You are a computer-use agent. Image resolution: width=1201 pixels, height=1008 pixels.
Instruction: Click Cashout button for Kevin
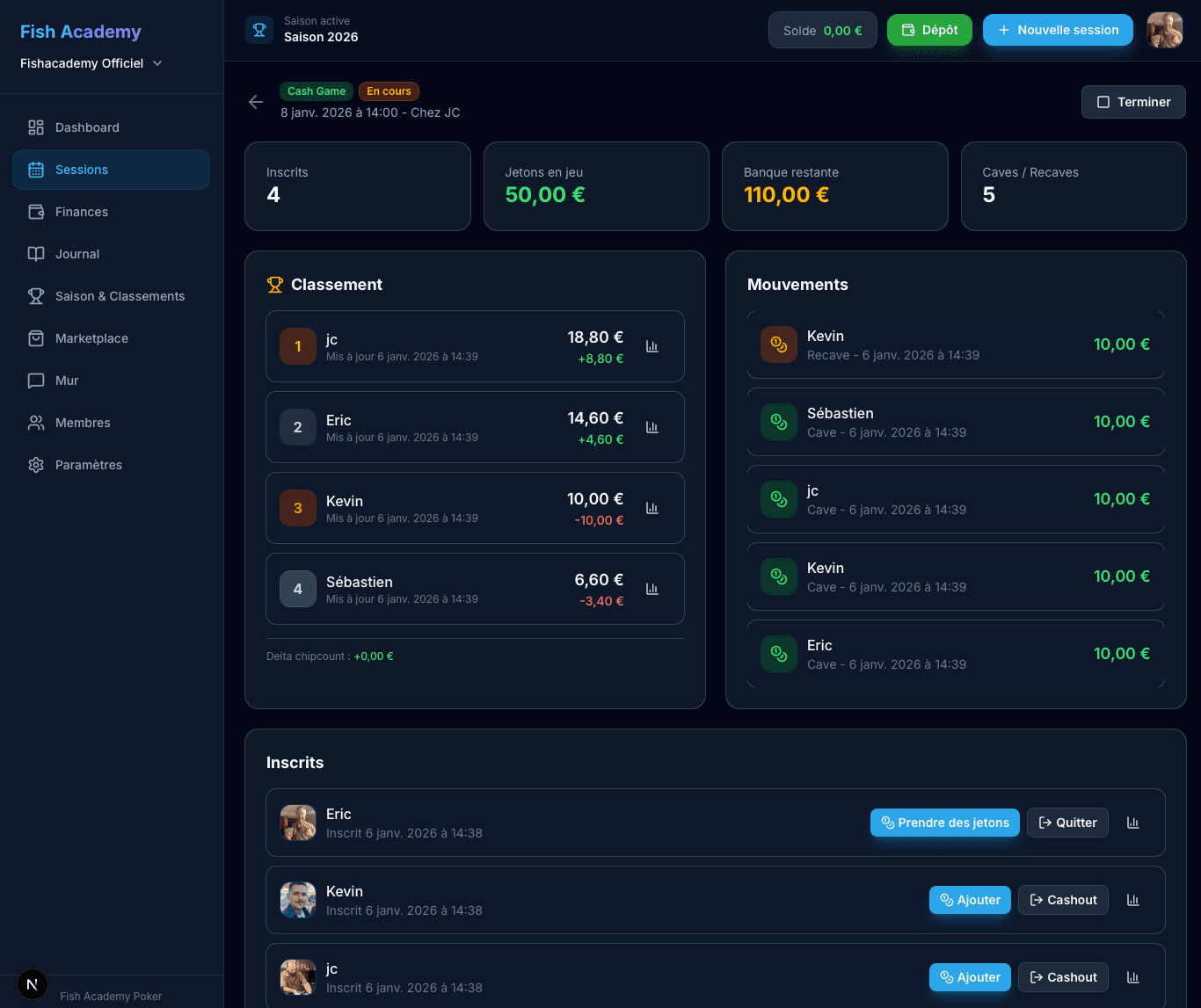pyautogui.click(x=1063, y=900)
